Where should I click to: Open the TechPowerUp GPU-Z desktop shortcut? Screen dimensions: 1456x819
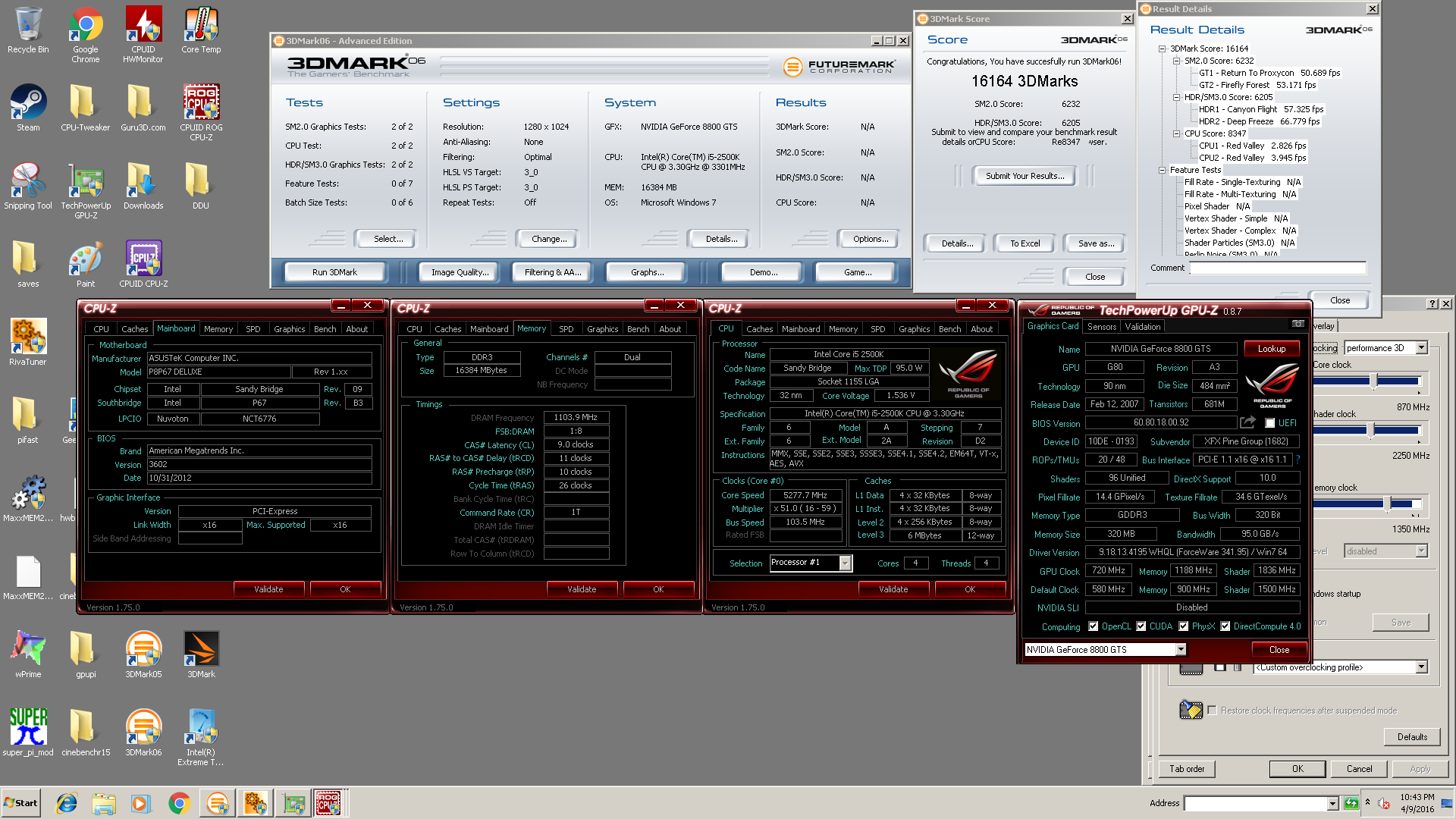pyautogui.click(x=86, y=190)
